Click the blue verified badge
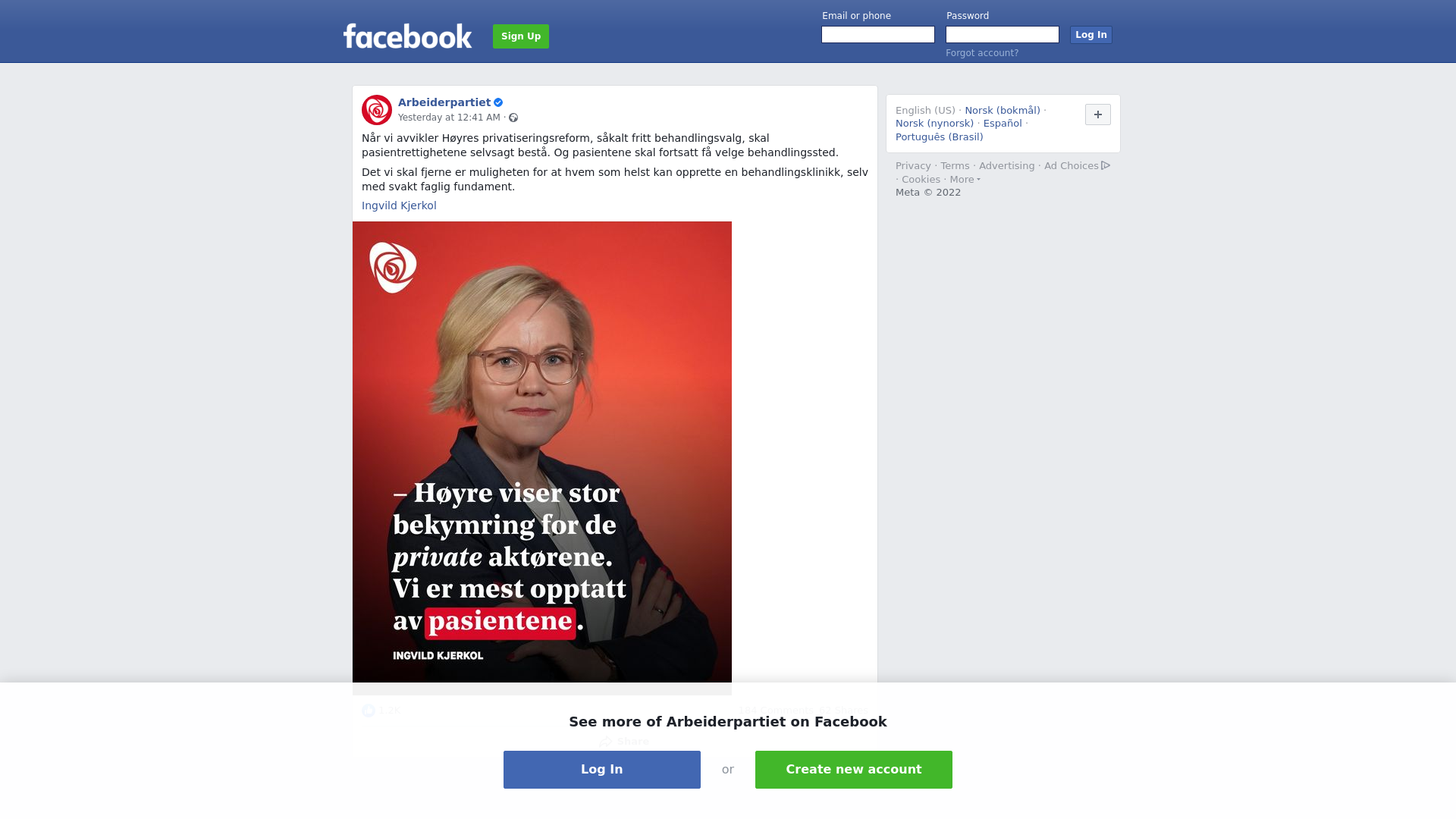Viewport: 1456px width, 819px height. pos(498,102)
